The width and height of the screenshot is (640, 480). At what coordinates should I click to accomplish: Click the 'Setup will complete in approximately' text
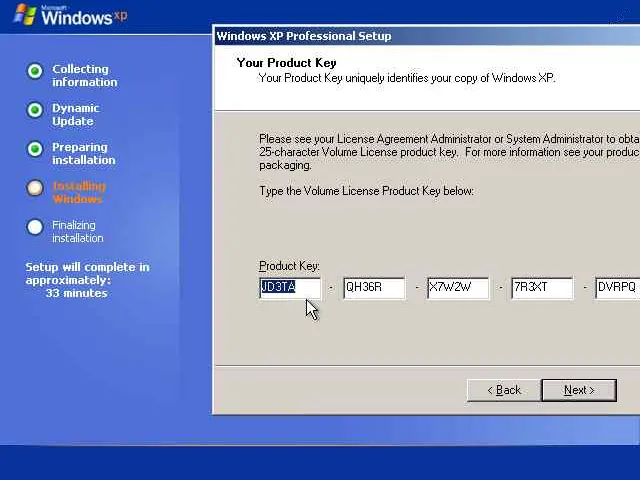click(x=87, y=273)
